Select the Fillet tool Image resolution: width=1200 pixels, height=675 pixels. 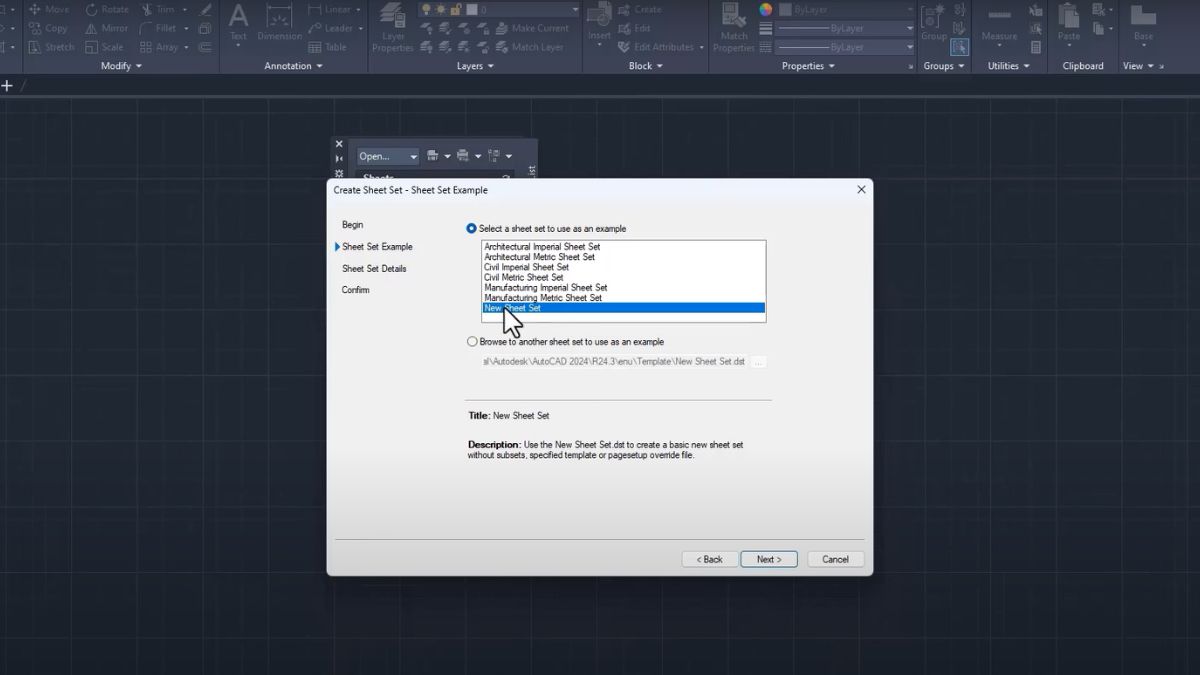158,28
